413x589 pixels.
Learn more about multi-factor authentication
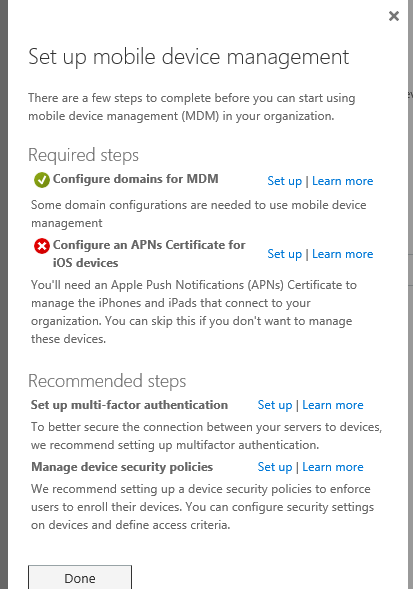coord(333,405)
